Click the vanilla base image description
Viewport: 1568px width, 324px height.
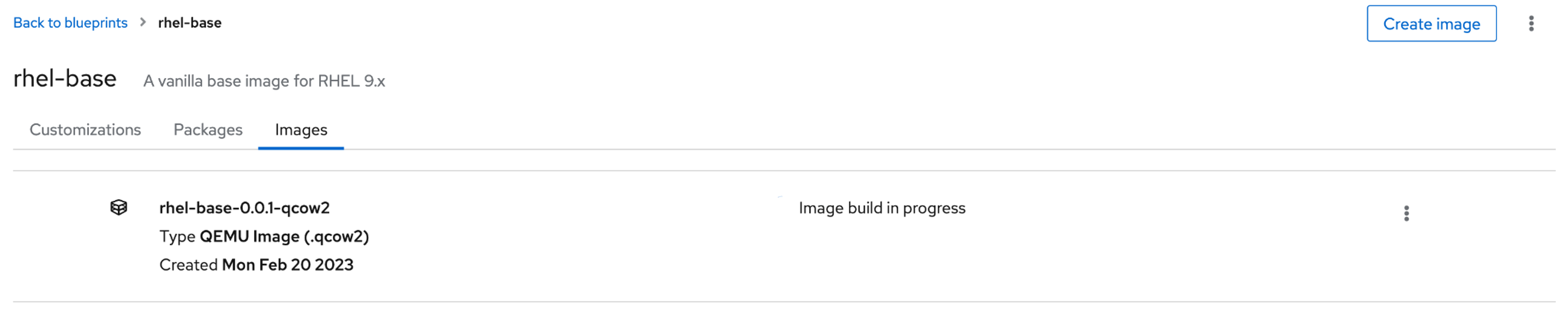(265, 80)
